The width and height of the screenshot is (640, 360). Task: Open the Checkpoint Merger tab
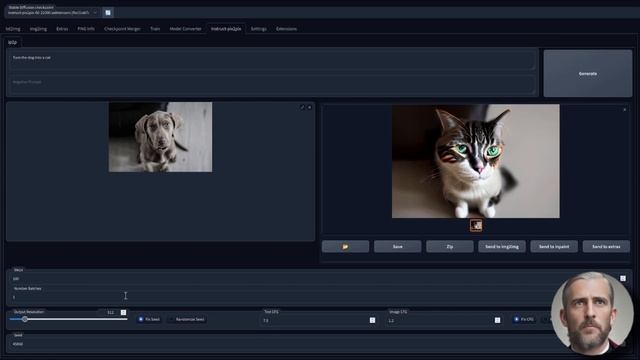coord(122,29)
